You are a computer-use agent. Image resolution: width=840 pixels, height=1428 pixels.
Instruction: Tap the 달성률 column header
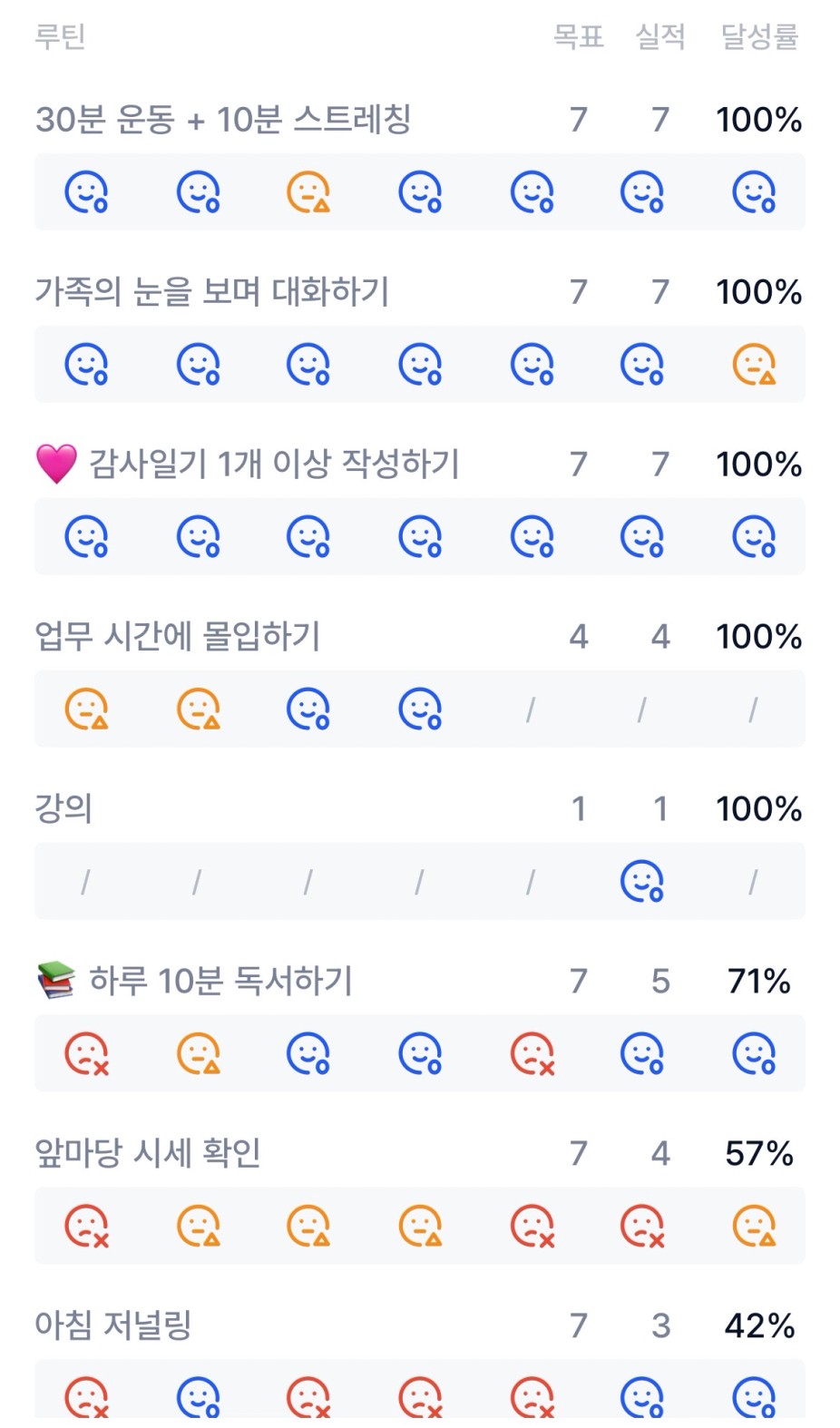[759, 37]
